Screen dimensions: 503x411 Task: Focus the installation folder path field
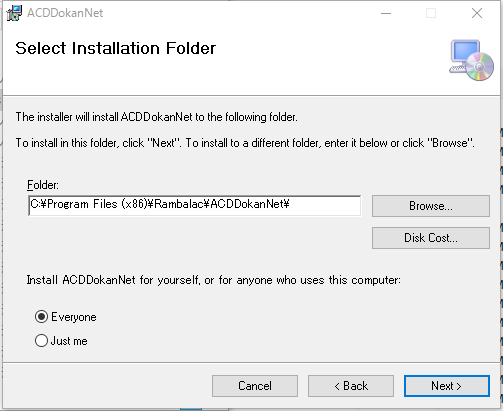point(195,206)
